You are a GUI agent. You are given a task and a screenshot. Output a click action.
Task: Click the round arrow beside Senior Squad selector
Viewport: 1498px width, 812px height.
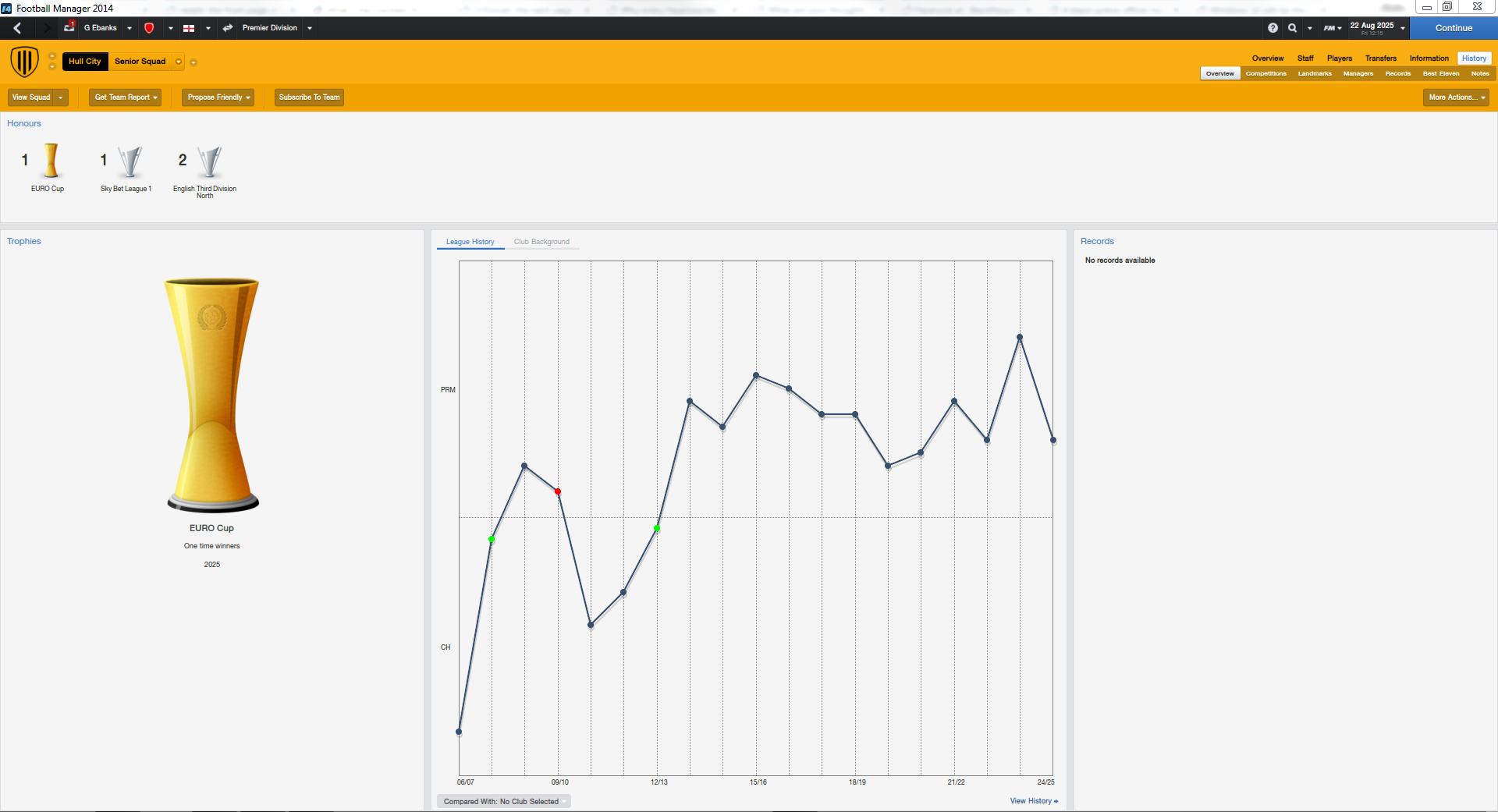point(193,62)
